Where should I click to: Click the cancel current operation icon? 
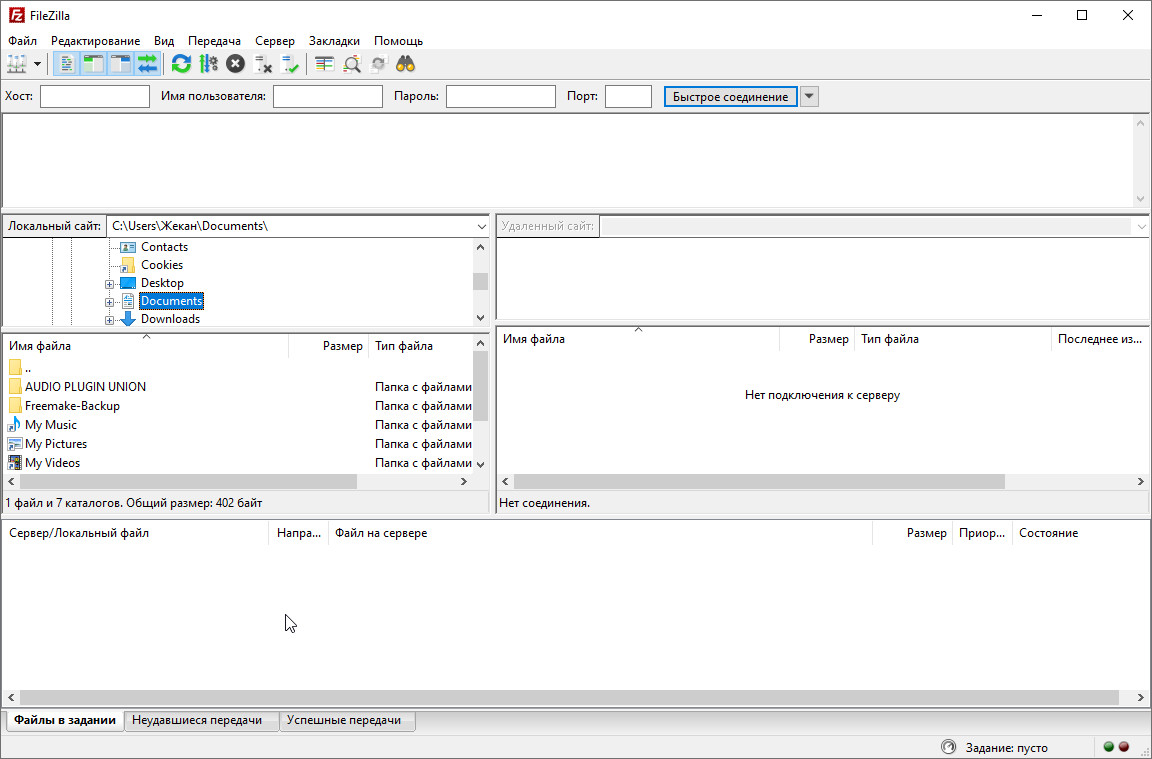point(235,64)
